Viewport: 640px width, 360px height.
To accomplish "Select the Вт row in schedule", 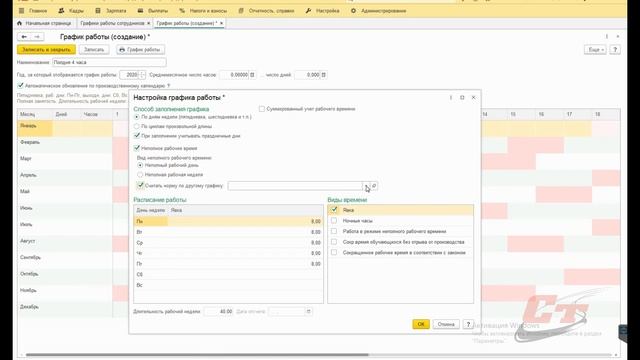I will [x=228, y=232].
